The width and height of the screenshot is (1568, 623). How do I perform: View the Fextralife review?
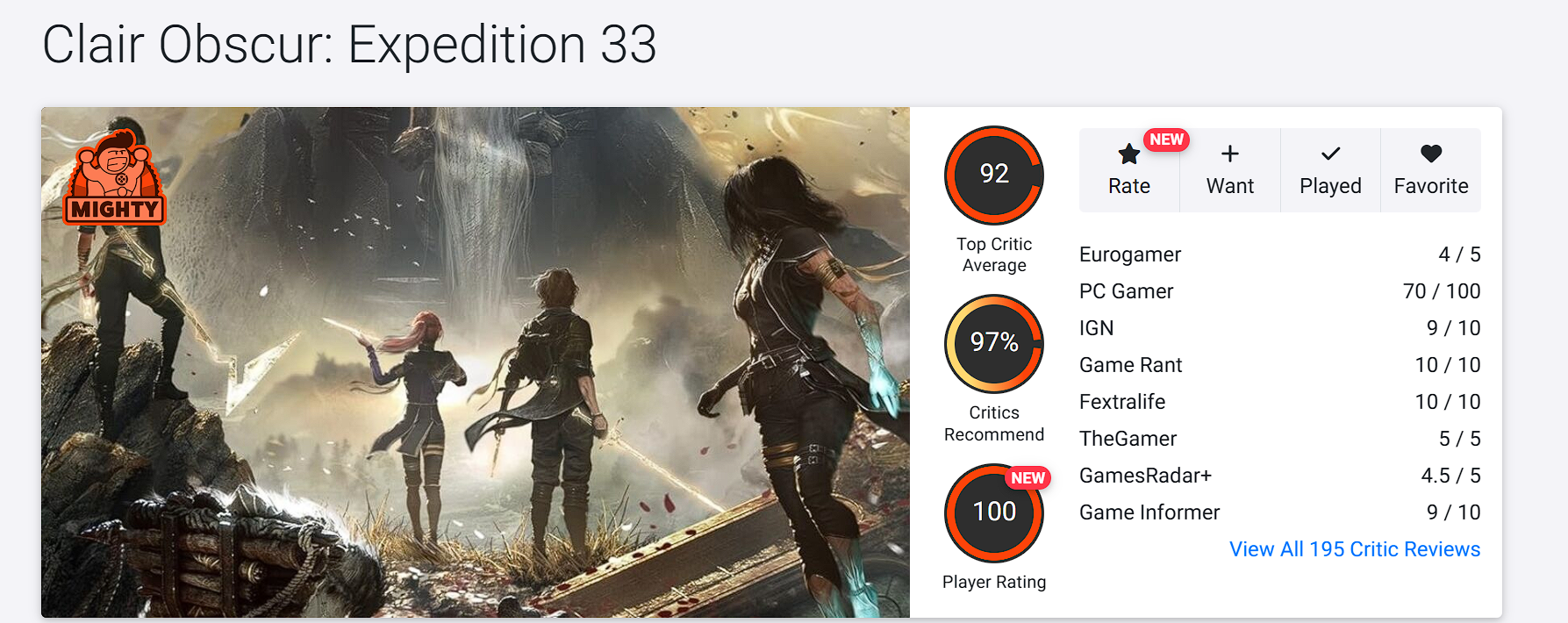click(x=1122, y=402)
